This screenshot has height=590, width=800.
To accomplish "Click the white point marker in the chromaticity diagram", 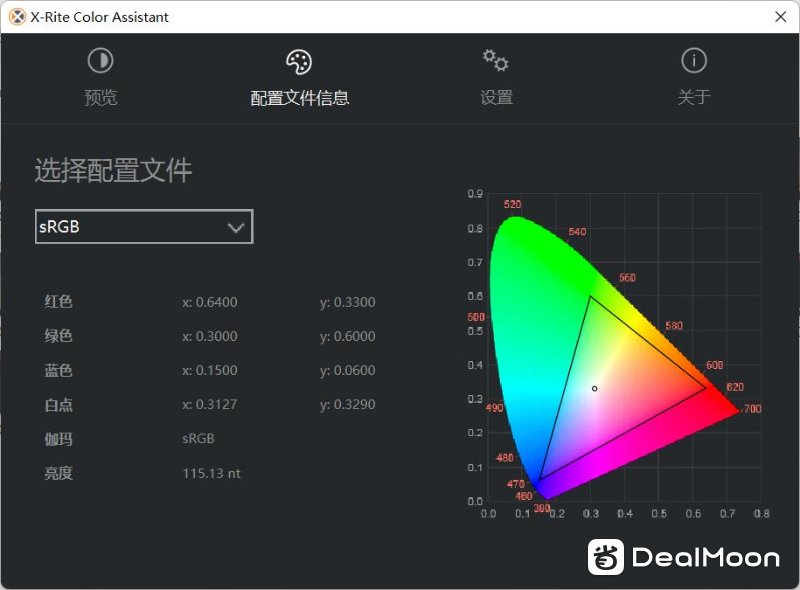I will 594,389.
